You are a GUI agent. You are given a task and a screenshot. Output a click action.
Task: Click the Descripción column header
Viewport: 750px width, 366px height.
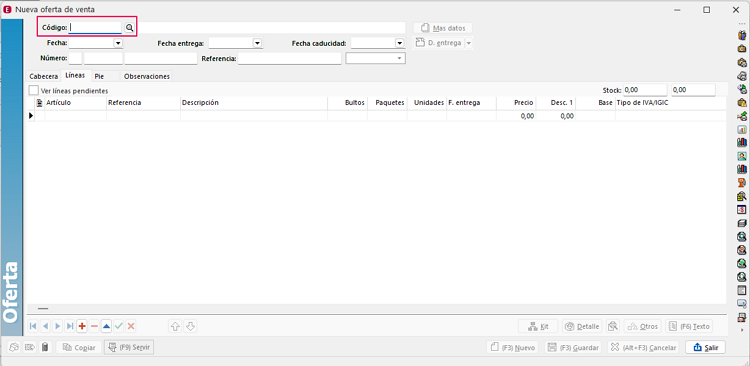pos(254,103)
